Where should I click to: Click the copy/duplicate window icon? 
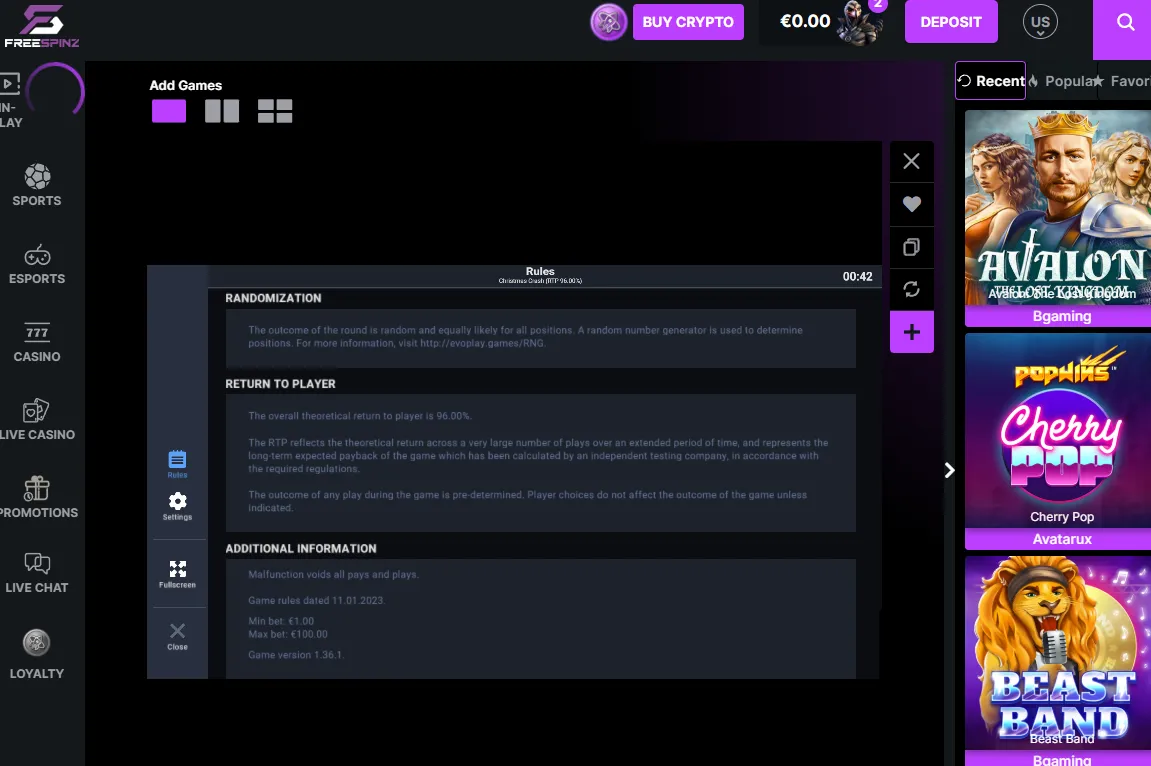(x=912, y=247)
